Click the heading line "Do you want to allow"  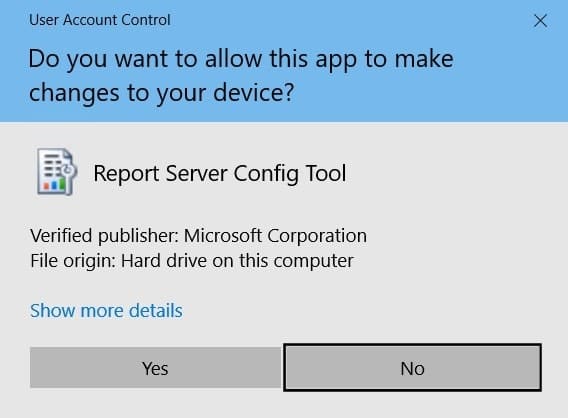click(x=241, y=59)
